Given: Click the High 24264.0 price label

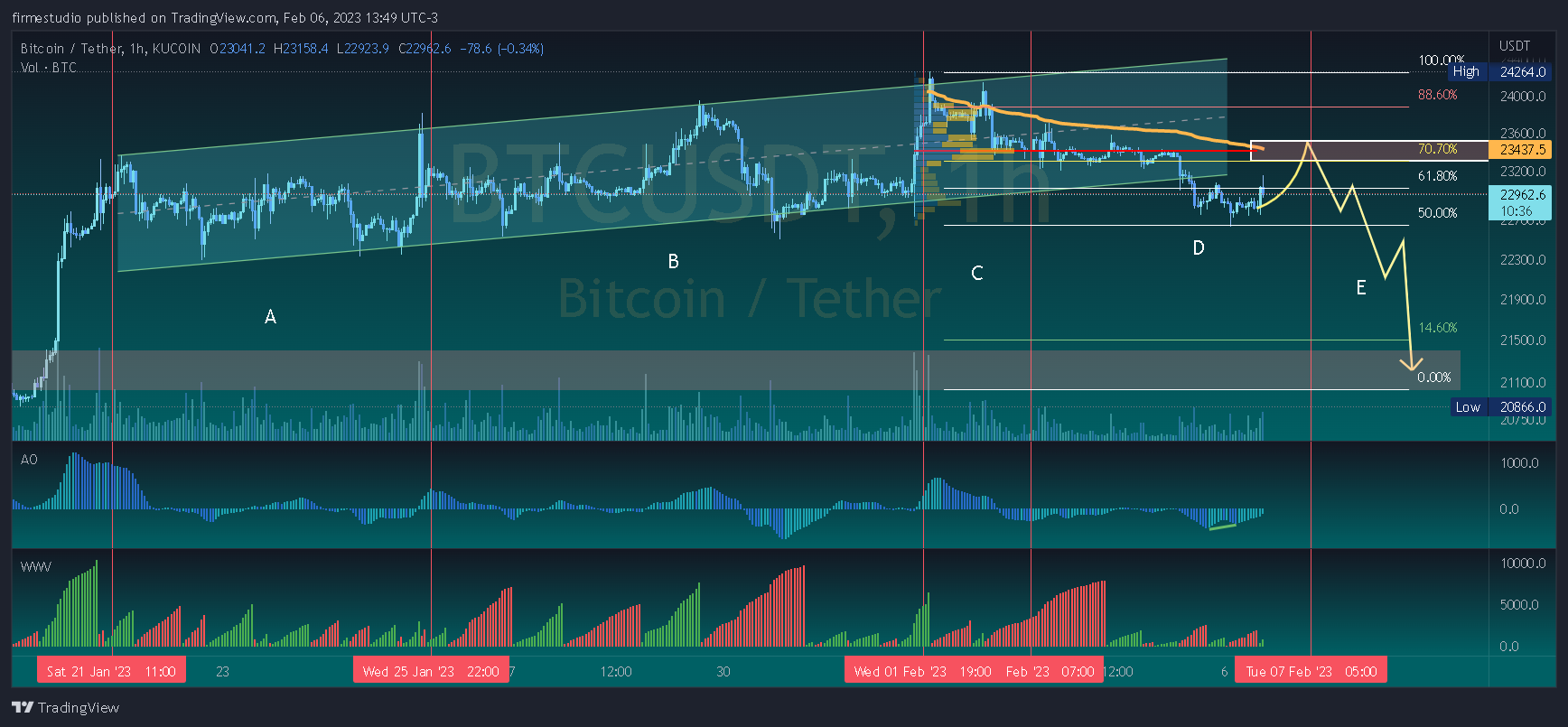Looking at the screenshot, I should (1499, 71).
